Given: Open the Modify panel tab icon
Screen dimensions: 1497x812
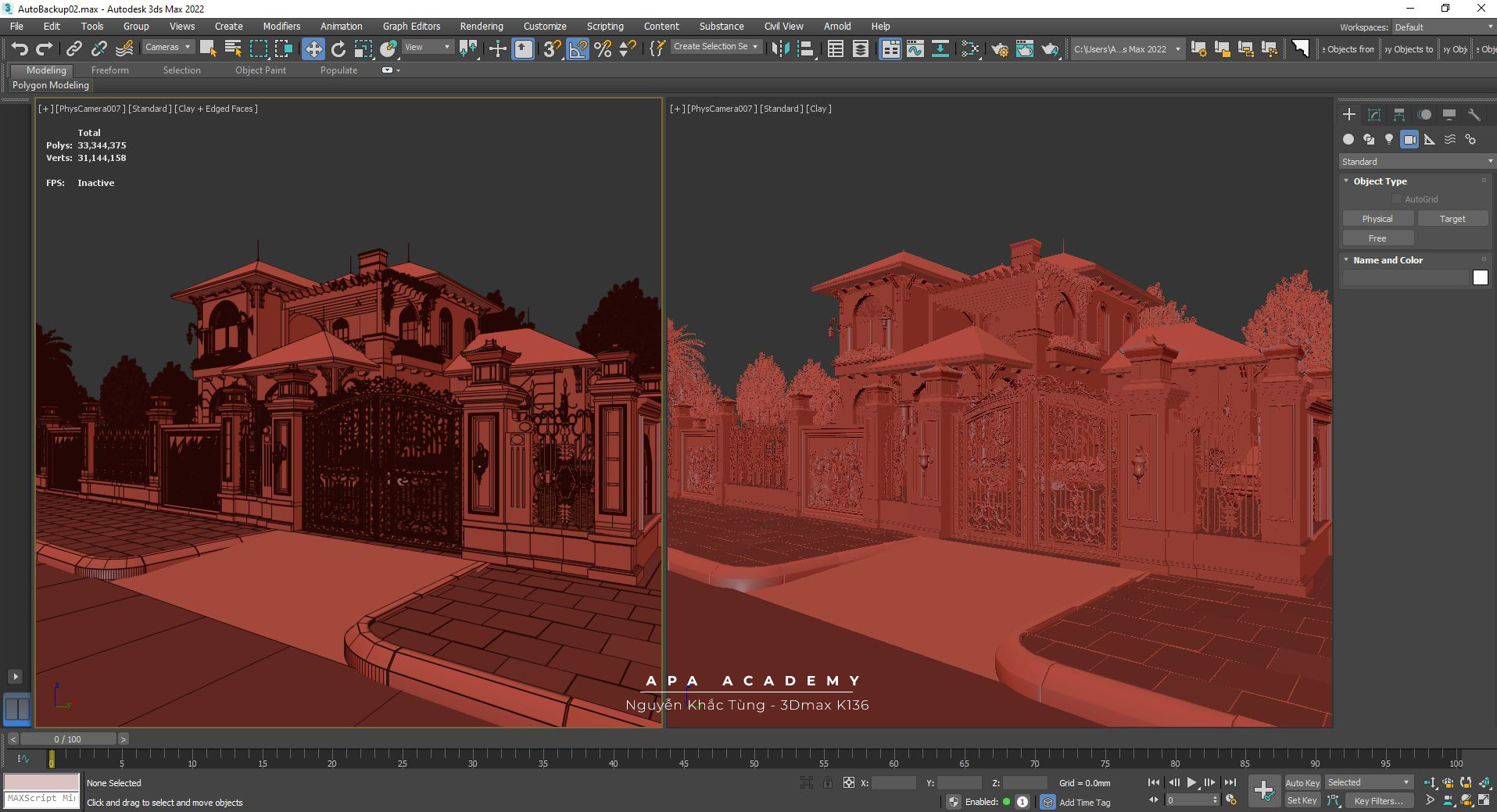Looking at the screenshot, I should click(1373, 115).
